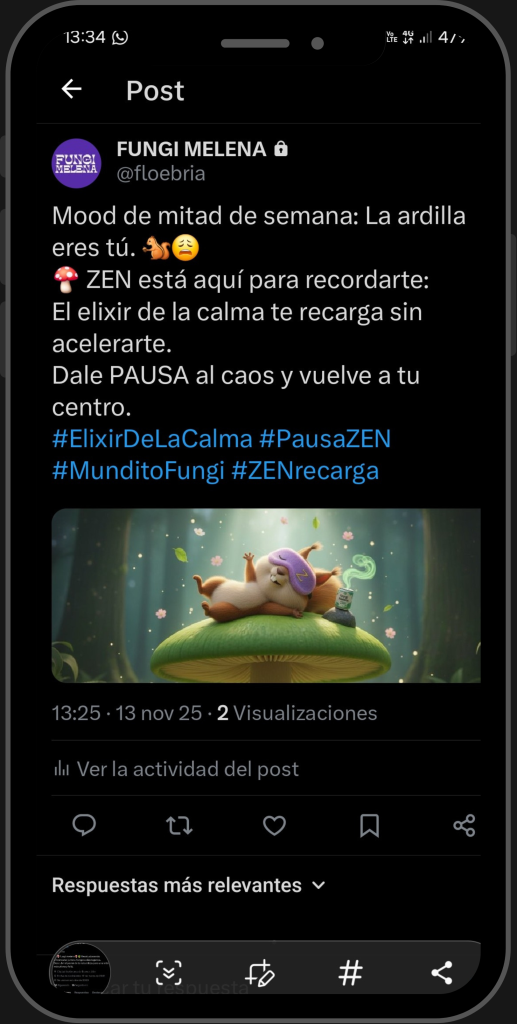Tap the reply speech bubble icon
The height and width of the screenshot is (1024, 517).
point(84,825)
